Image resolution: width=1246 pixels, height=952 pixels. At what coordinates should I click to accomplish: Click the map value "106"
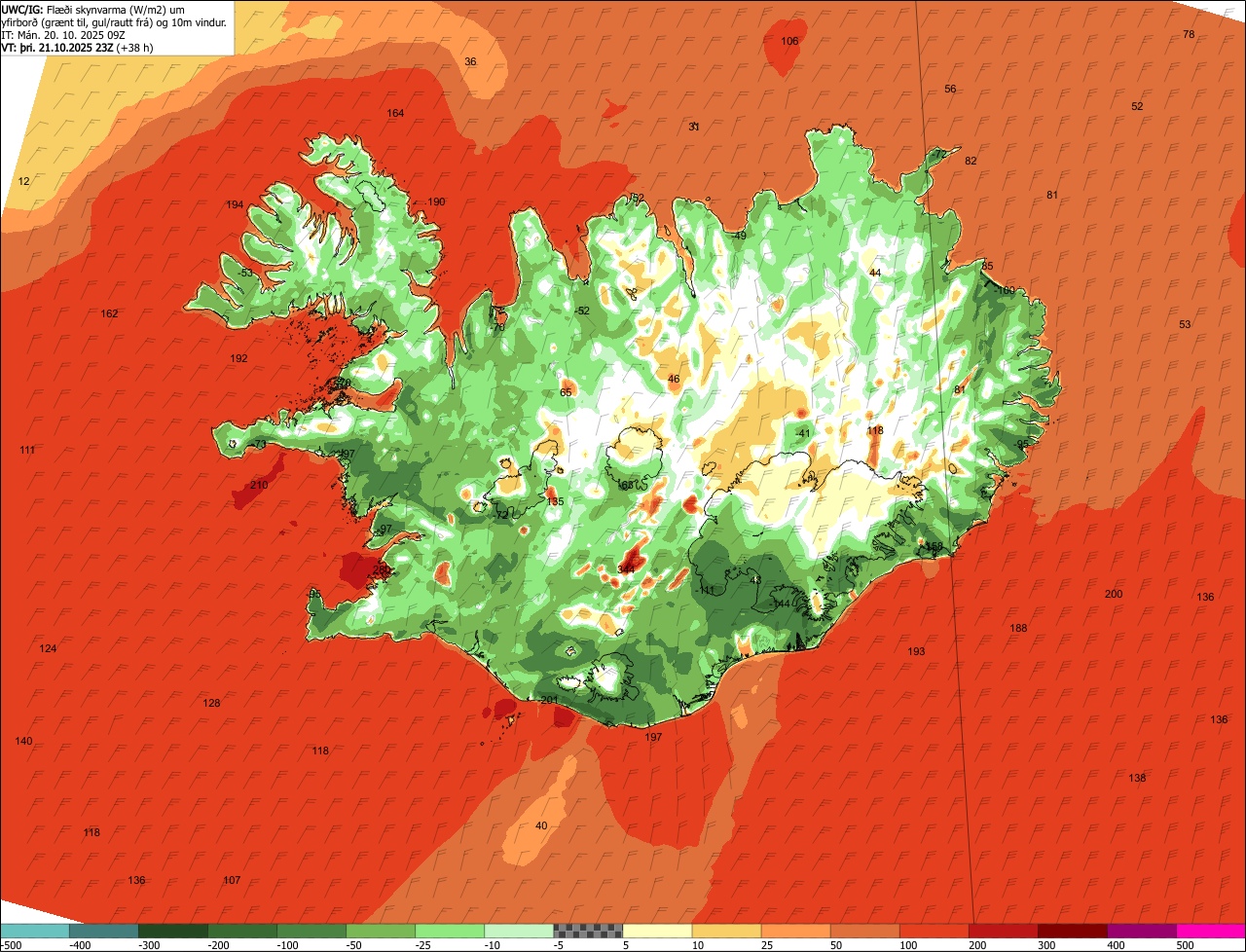pyautogui.click(x=789, y=41)
